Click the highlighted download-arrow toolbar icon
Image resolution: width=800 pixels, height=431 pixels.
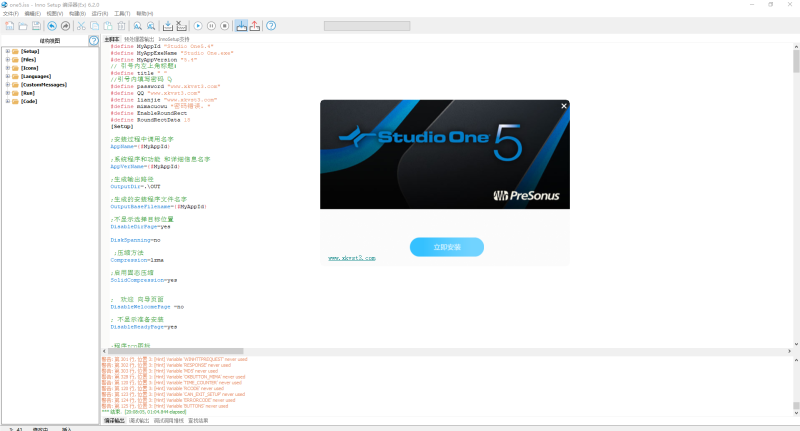241,26
